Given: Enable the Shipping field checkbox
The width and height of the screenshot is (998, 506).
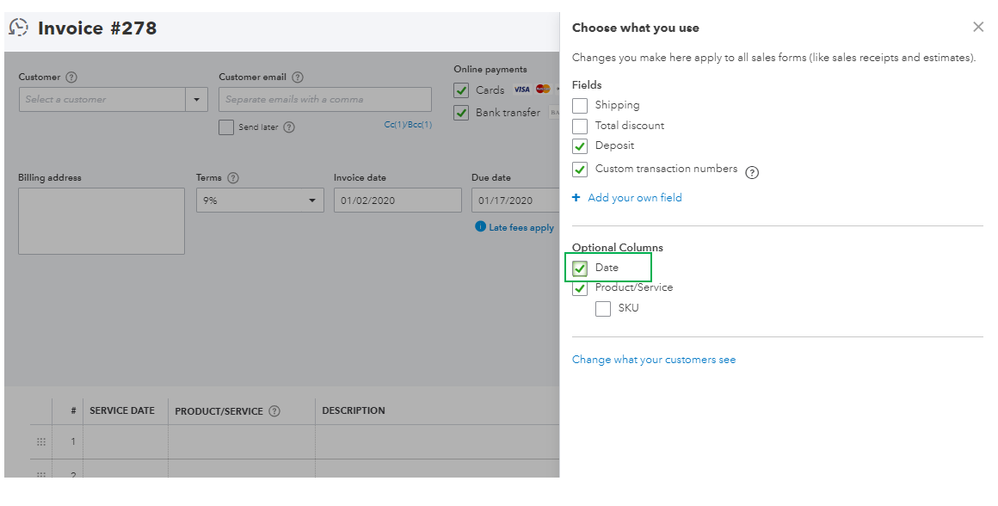Looking at the screenshot, I should (580, 105).
